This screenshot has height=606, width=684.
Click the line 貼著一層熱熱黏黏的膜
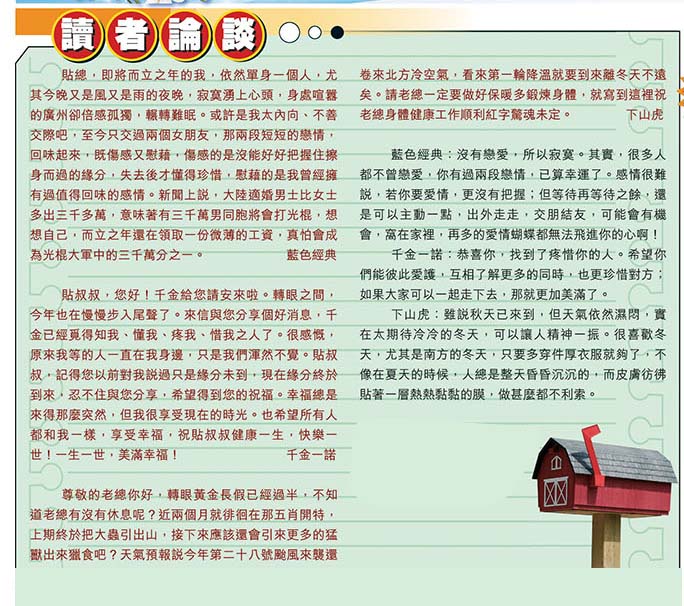click(478, 394)
